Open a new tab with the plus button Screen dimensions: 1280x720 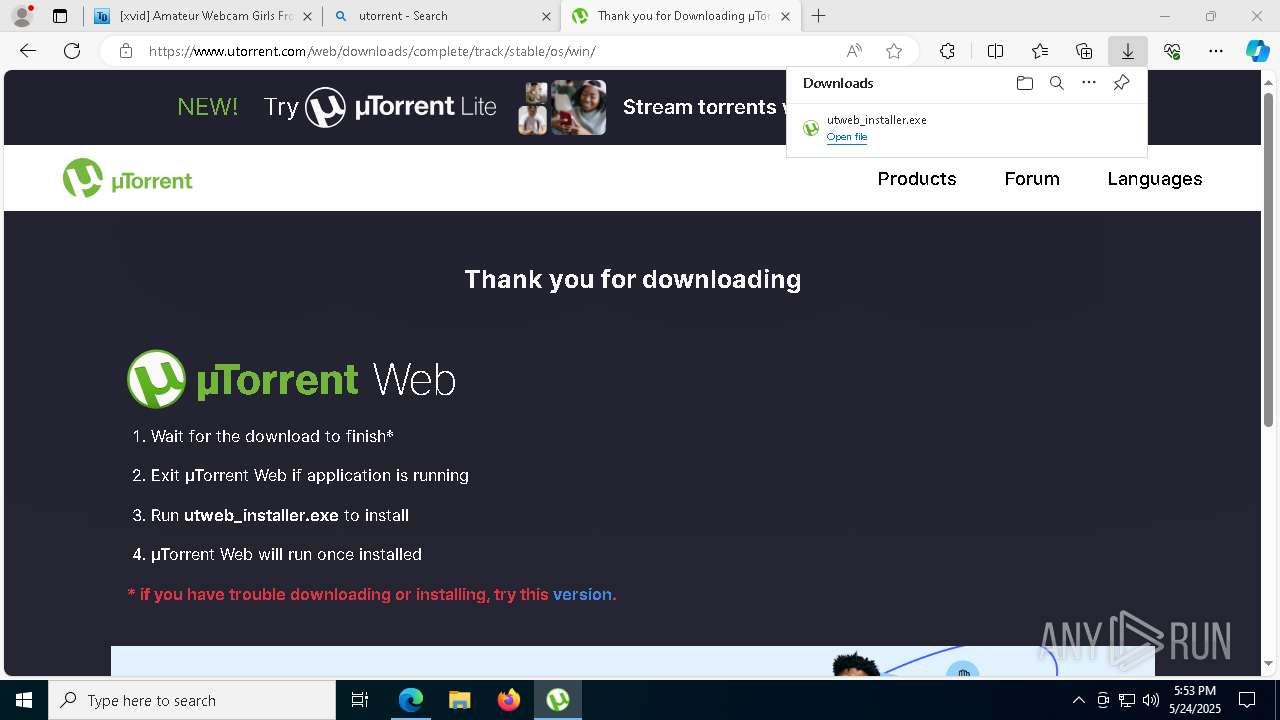click(x=818, y=16)
